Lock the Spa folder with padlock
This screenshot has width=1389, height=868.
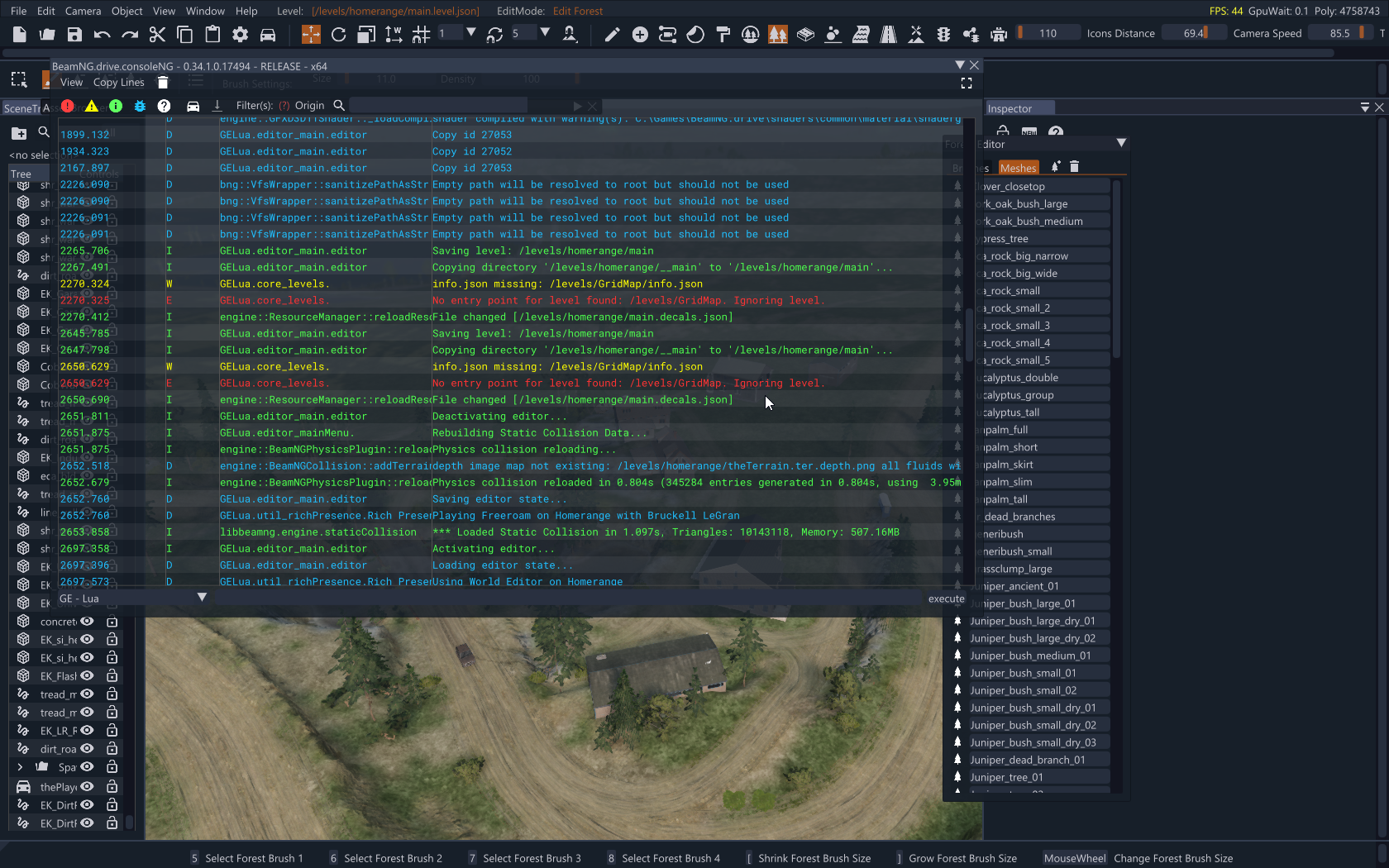pos(112,767)
